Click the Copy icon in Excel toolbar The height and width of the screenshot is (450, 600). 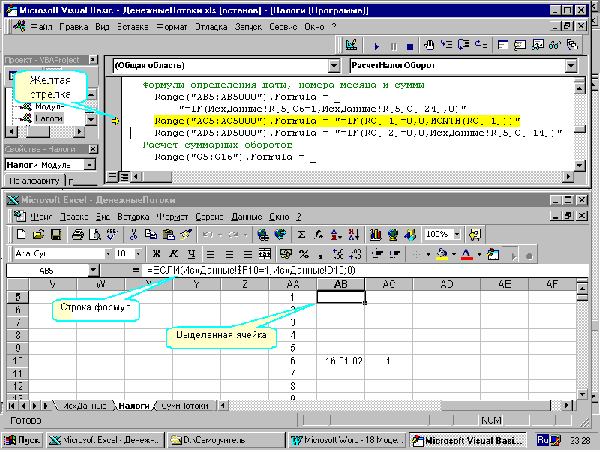(x=151, y=234)
